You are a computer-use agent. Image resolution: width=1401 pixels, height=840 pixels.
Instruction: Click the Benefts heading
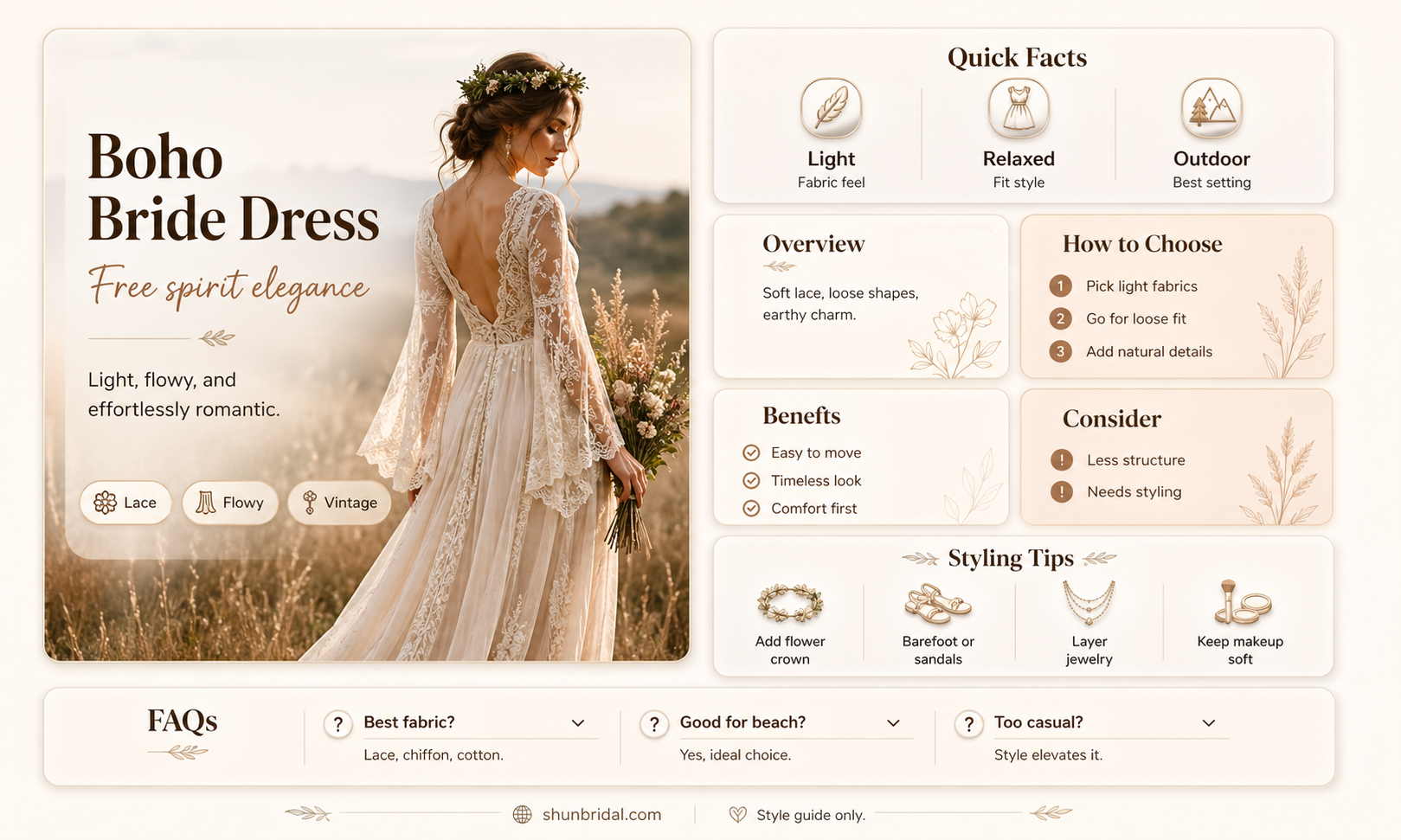pos(801,416)
